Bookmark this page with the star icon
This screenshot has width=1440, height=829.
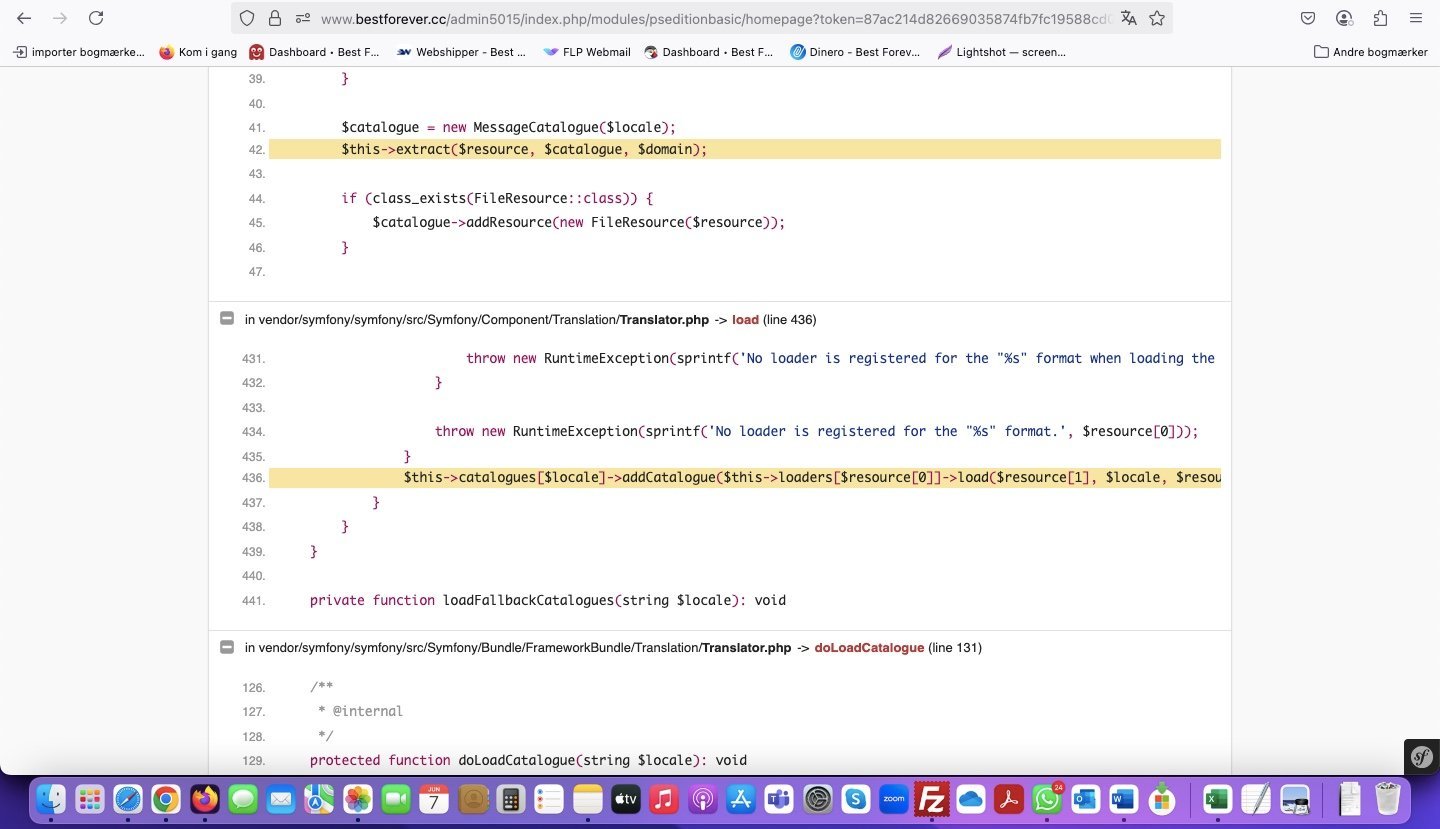(x=1157, y=18)
